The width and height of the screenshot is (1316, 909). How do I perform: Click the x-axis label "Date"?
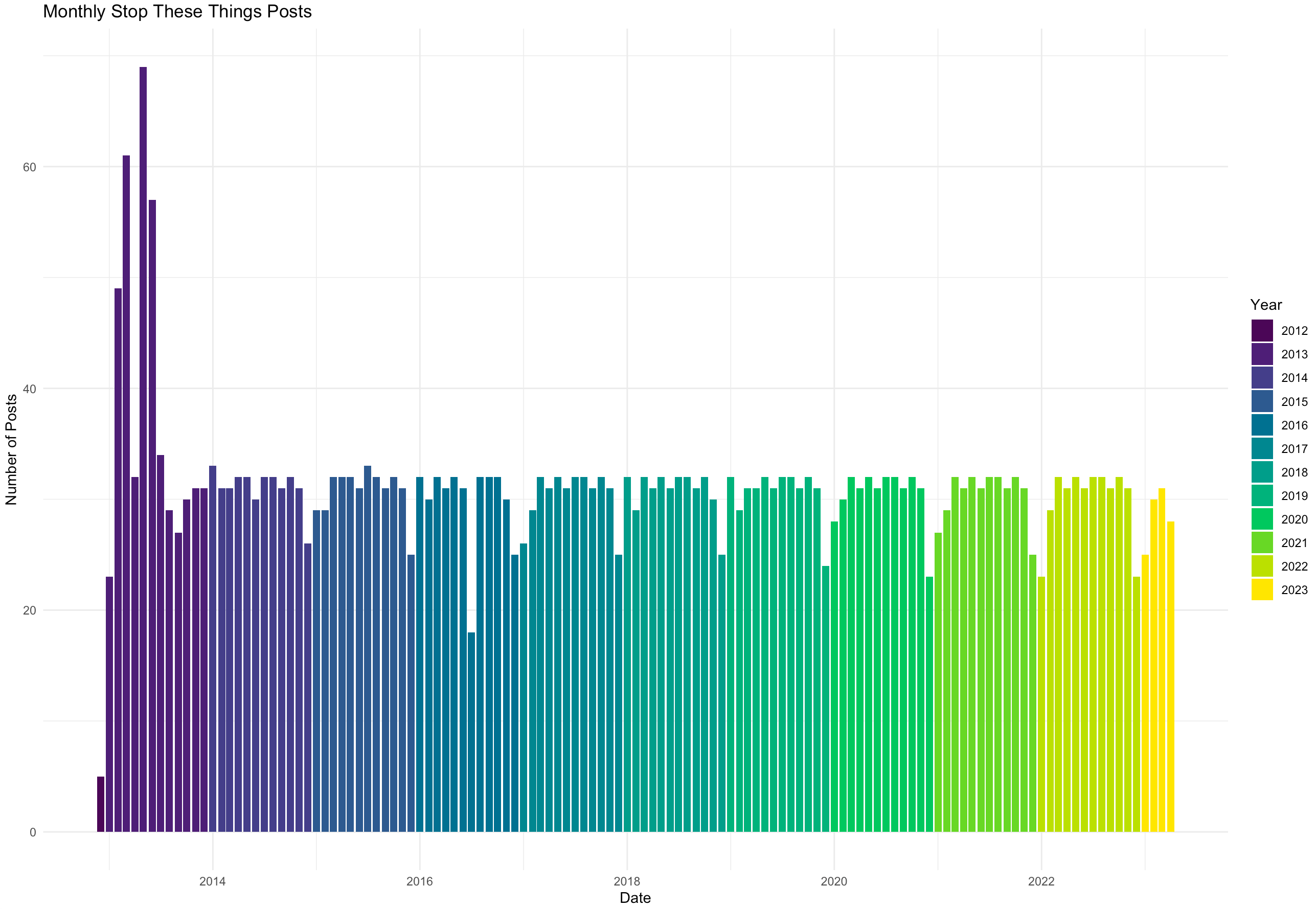click(635, 898)
